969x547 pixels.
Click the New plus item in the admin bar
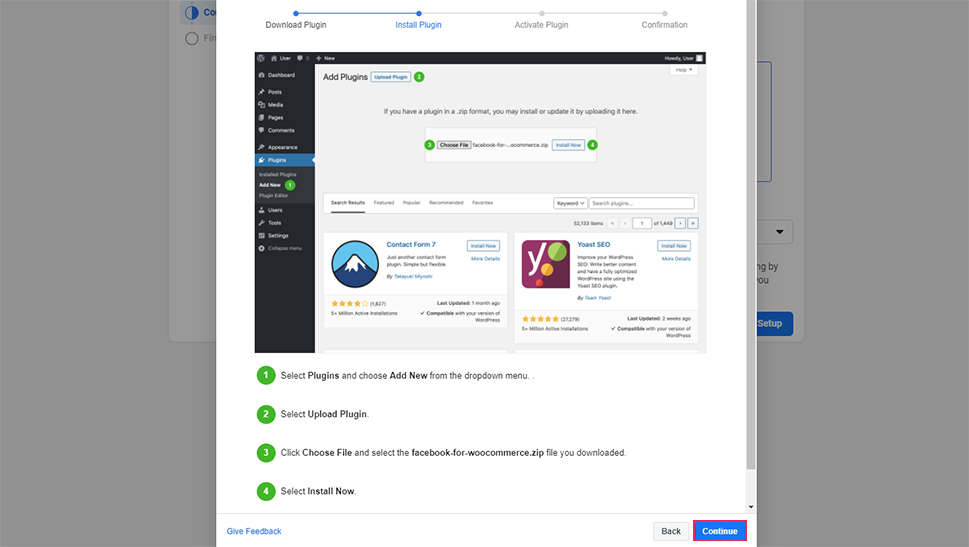[325, 58]
